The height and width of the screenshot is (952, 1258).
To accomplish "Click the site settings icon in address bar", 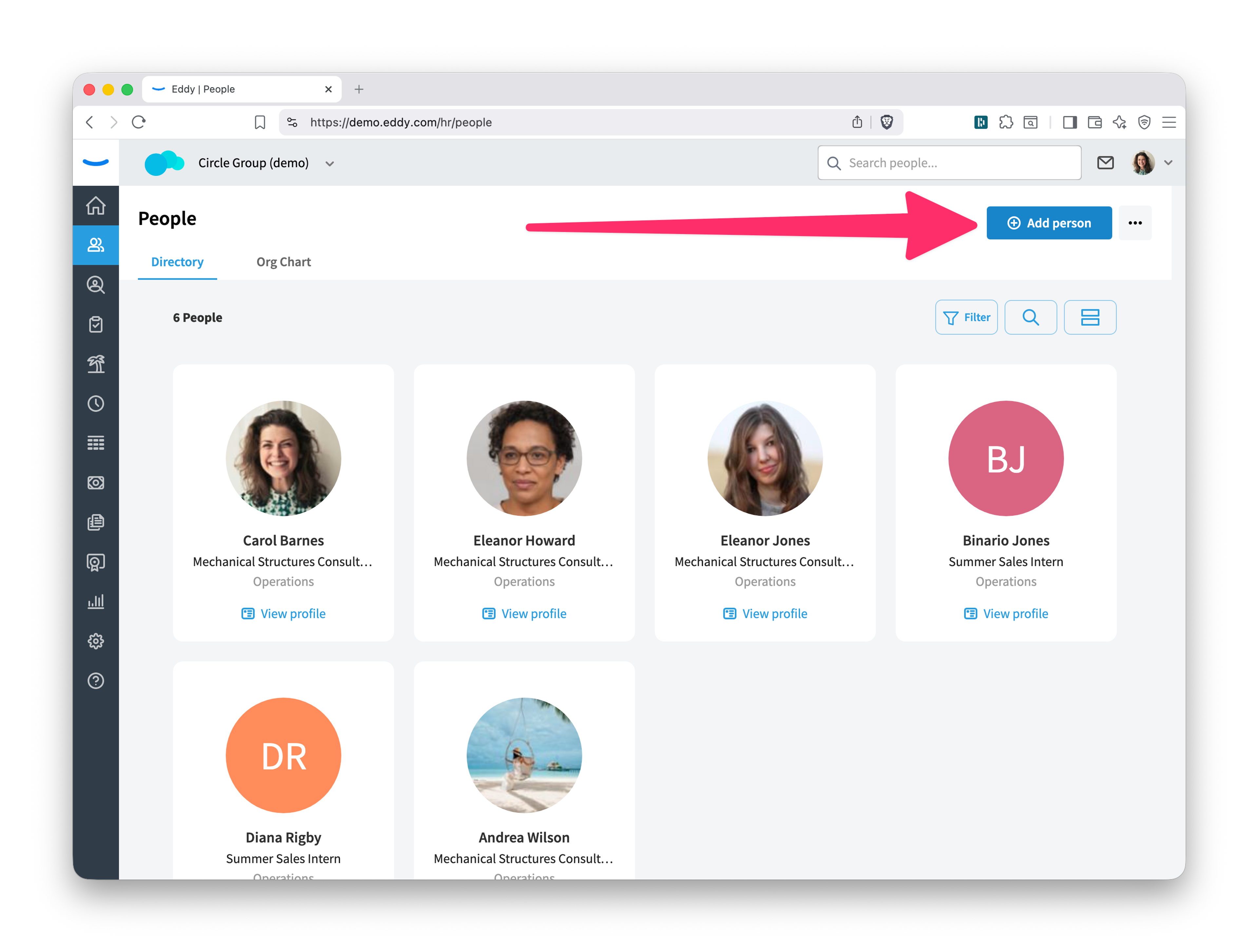I will (x=292, y=122).
